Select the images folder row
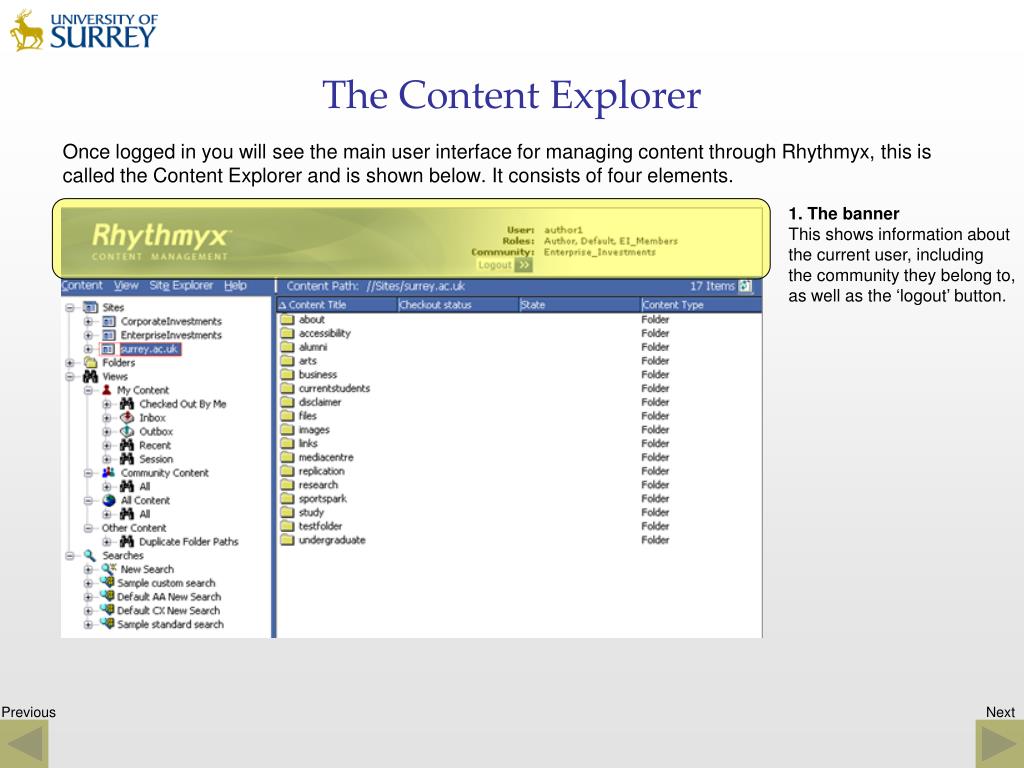This screenshot has height=768, width=1024. tap(519, 430)
